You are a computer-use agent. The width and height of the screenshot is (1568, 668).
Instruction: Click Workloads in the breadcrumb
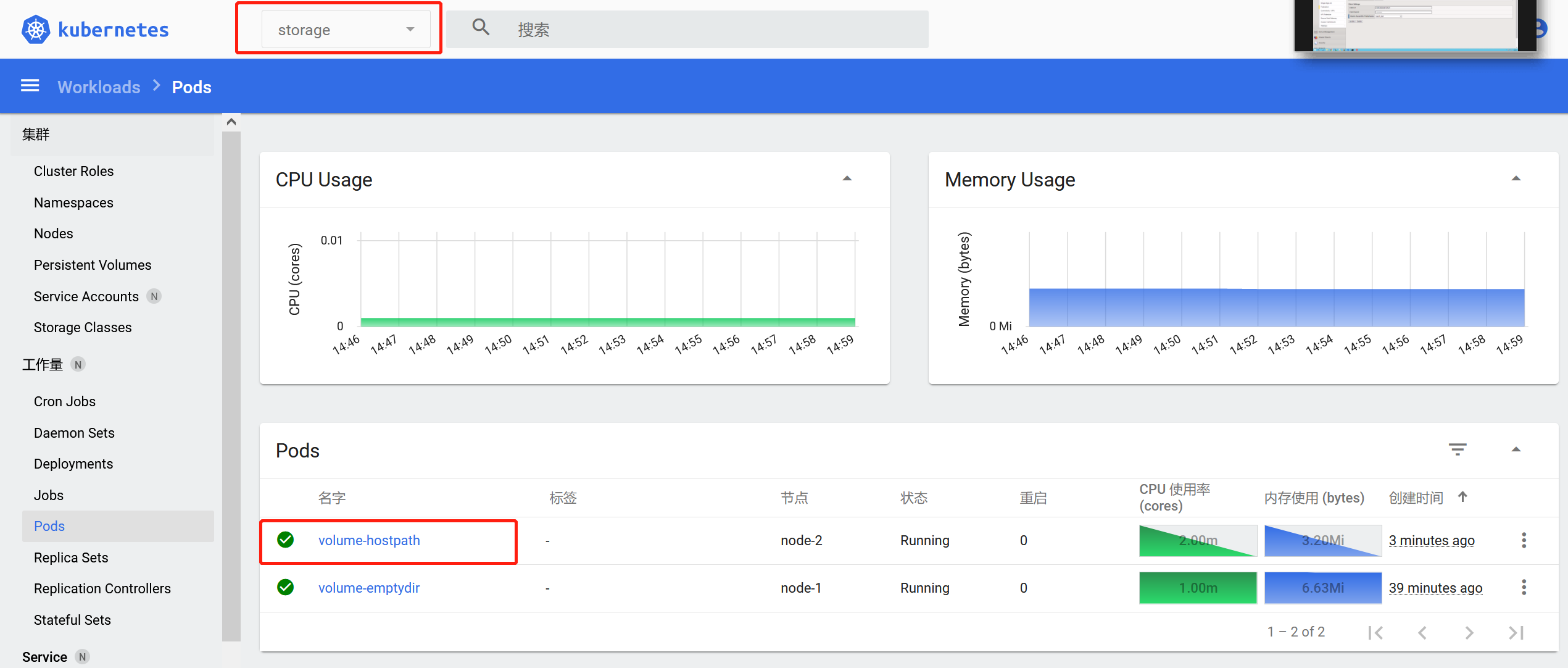99,87
